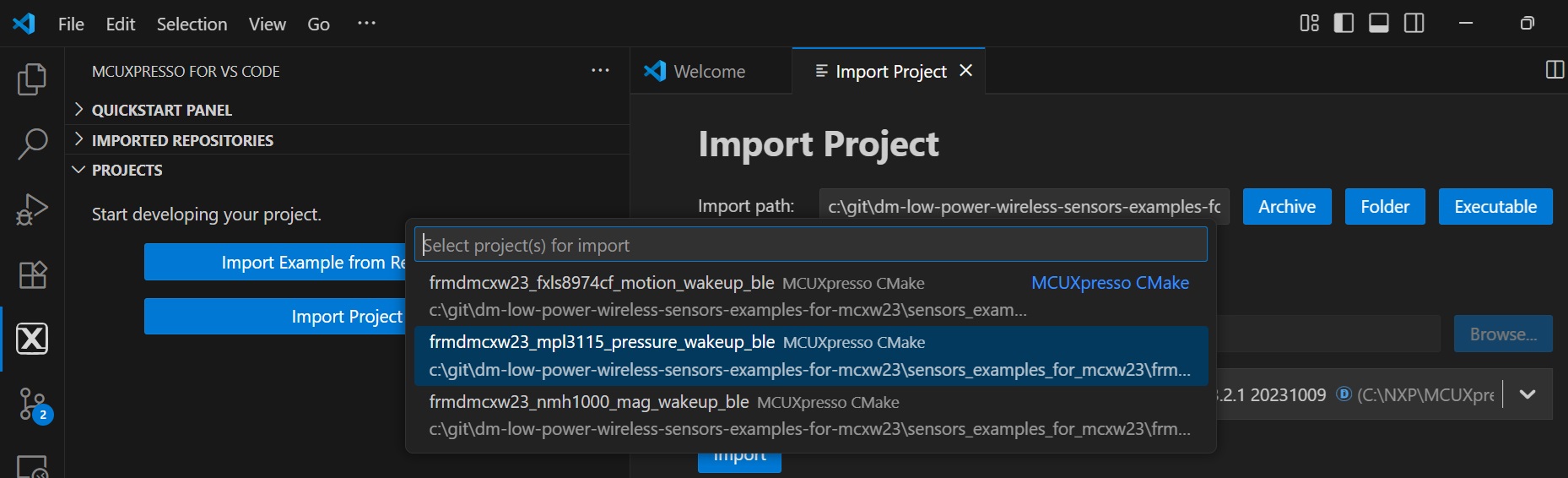This screenshot has width=1568, height=478.
Task: Switch to the Welcome tab
Action: (x=709, y=72)
